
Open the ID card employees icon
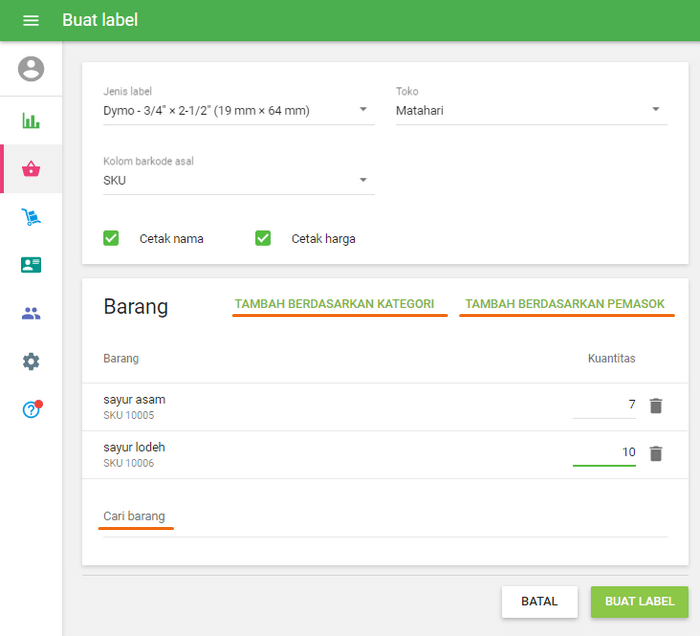[x=31, y=265]
